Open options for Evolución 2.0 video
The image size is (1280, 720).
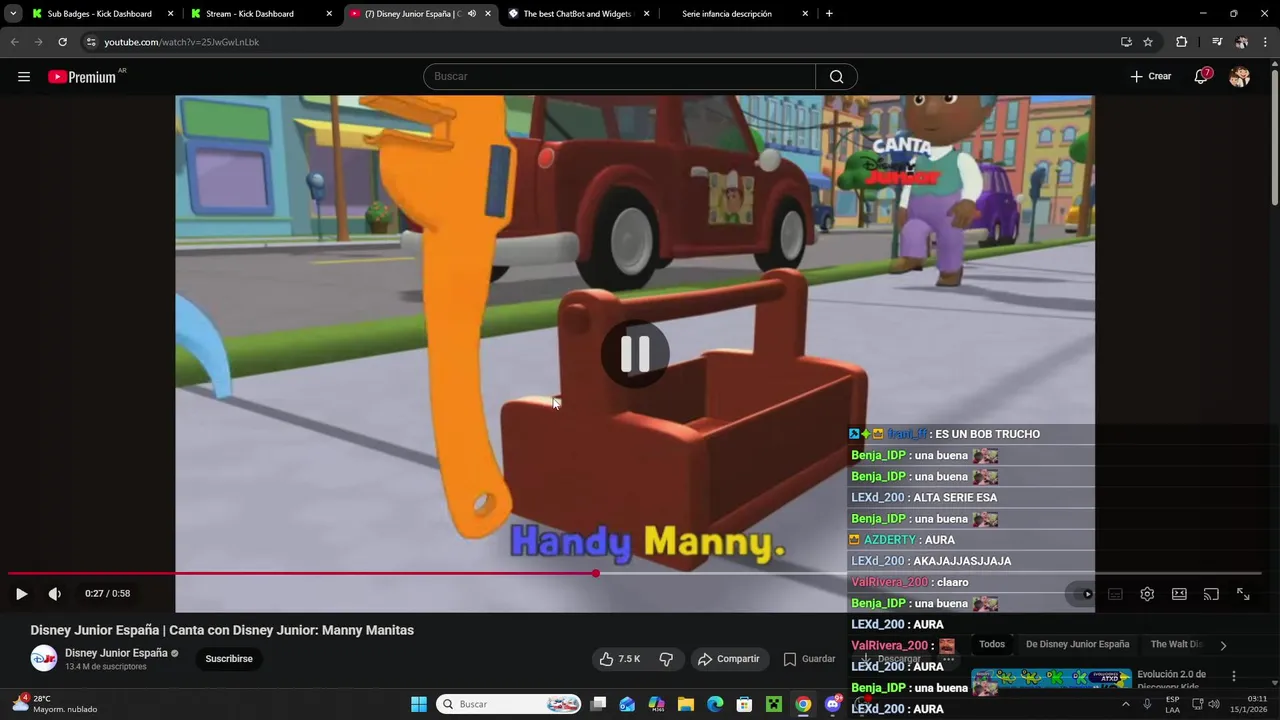click(1234, 676)
